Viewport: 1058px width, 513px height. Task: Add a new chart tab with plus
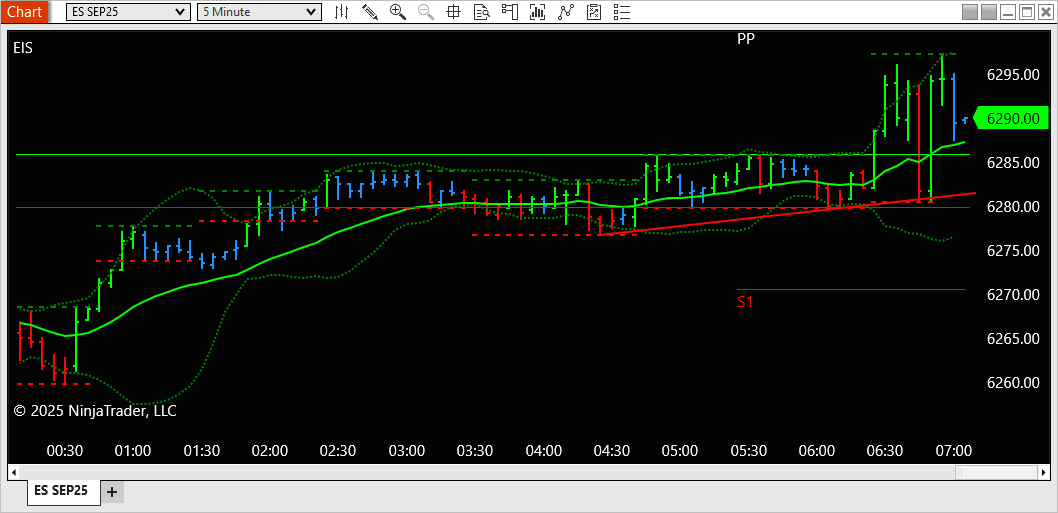click(112, 492)
